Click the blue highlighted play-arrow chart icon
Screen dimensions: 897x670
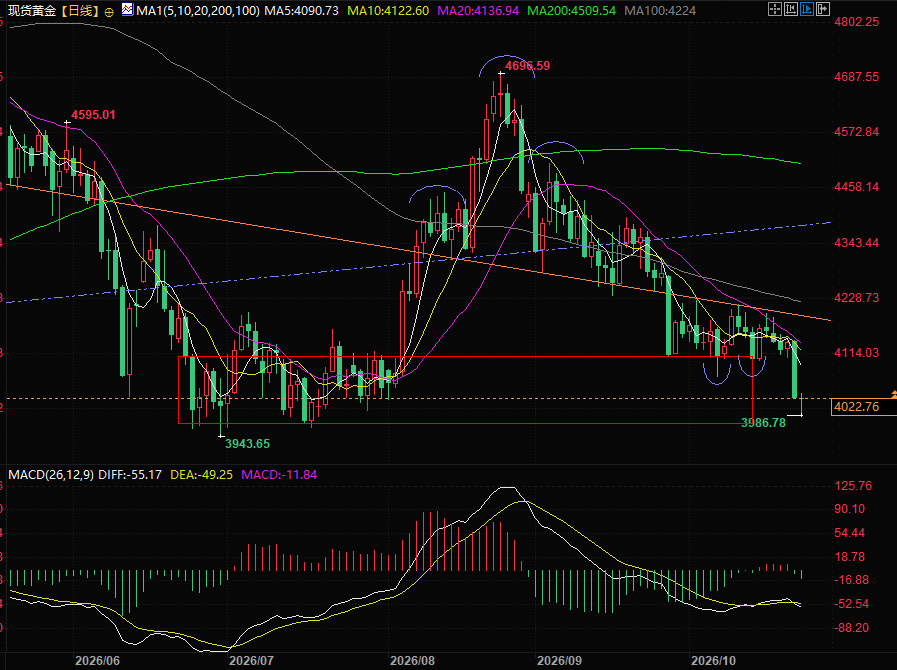pos(807,9)
